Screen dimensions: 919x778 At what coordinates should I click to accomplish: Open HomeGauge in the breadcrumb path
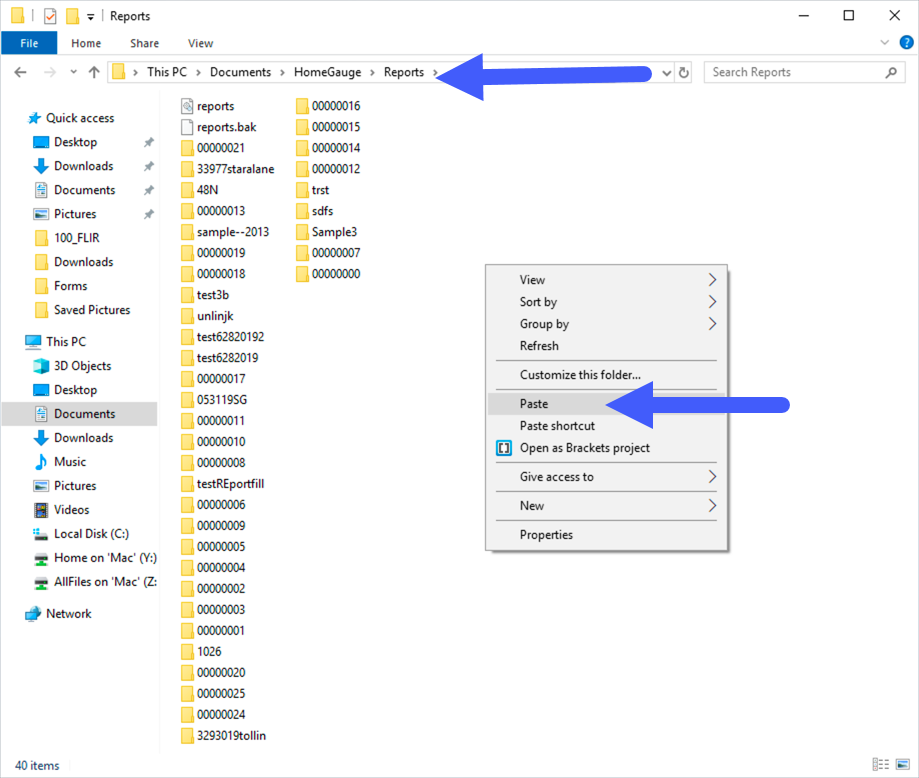tap(330, 71)
